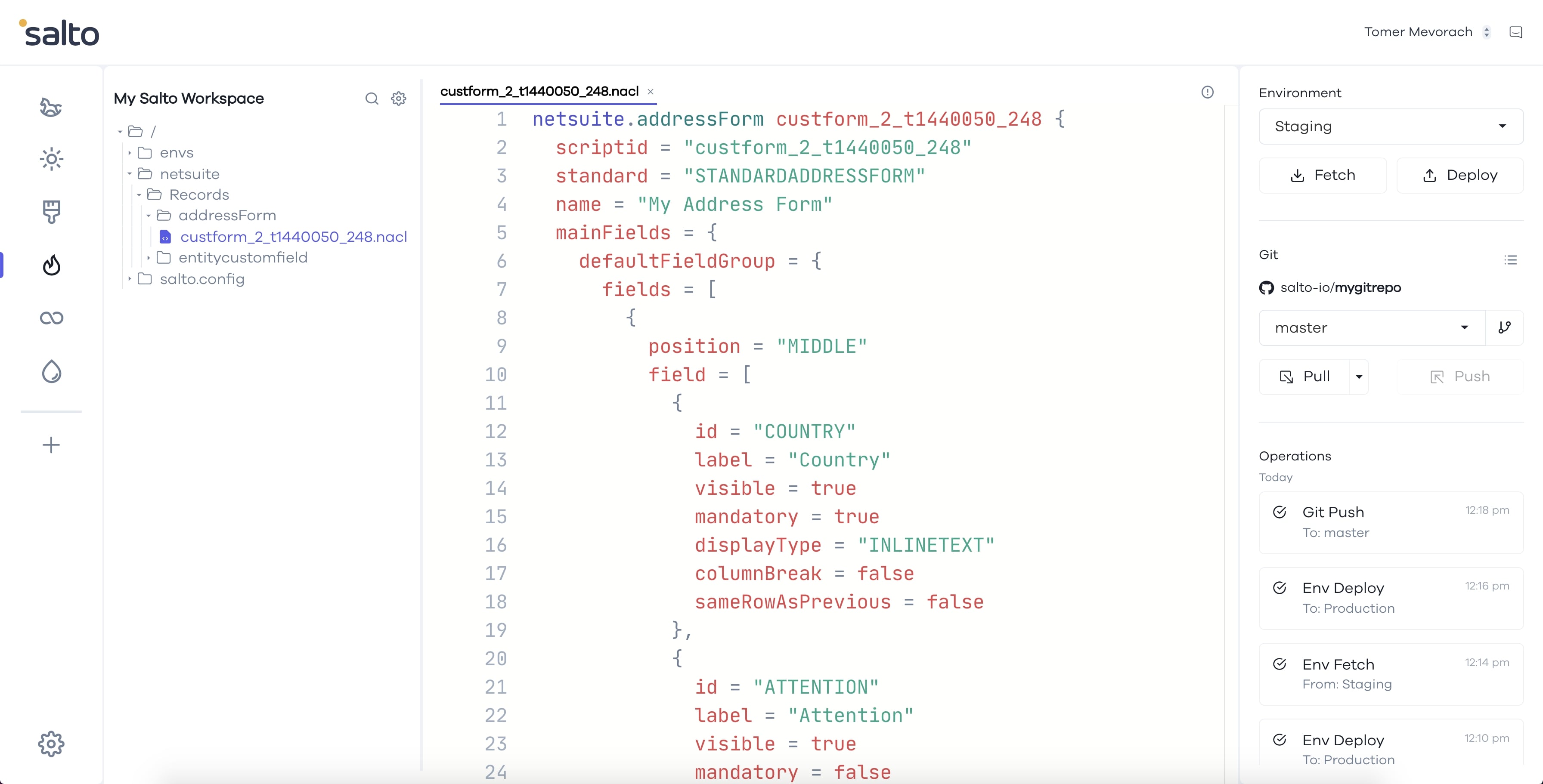Click the "INLINETEXT" displayType value
The image size is (1543, 784).
point(926,545)
